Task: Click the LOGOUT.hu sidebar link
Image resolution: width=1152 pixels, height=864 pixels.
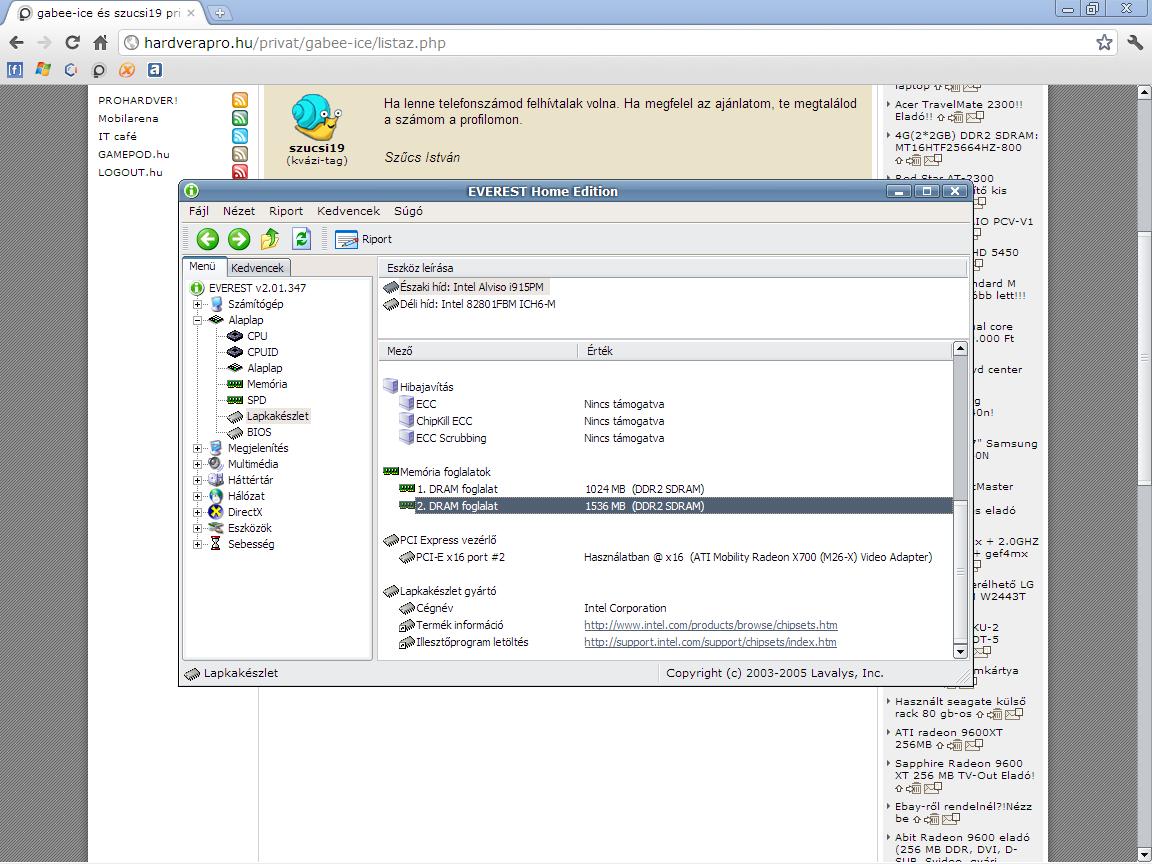Action: (130, 173)
